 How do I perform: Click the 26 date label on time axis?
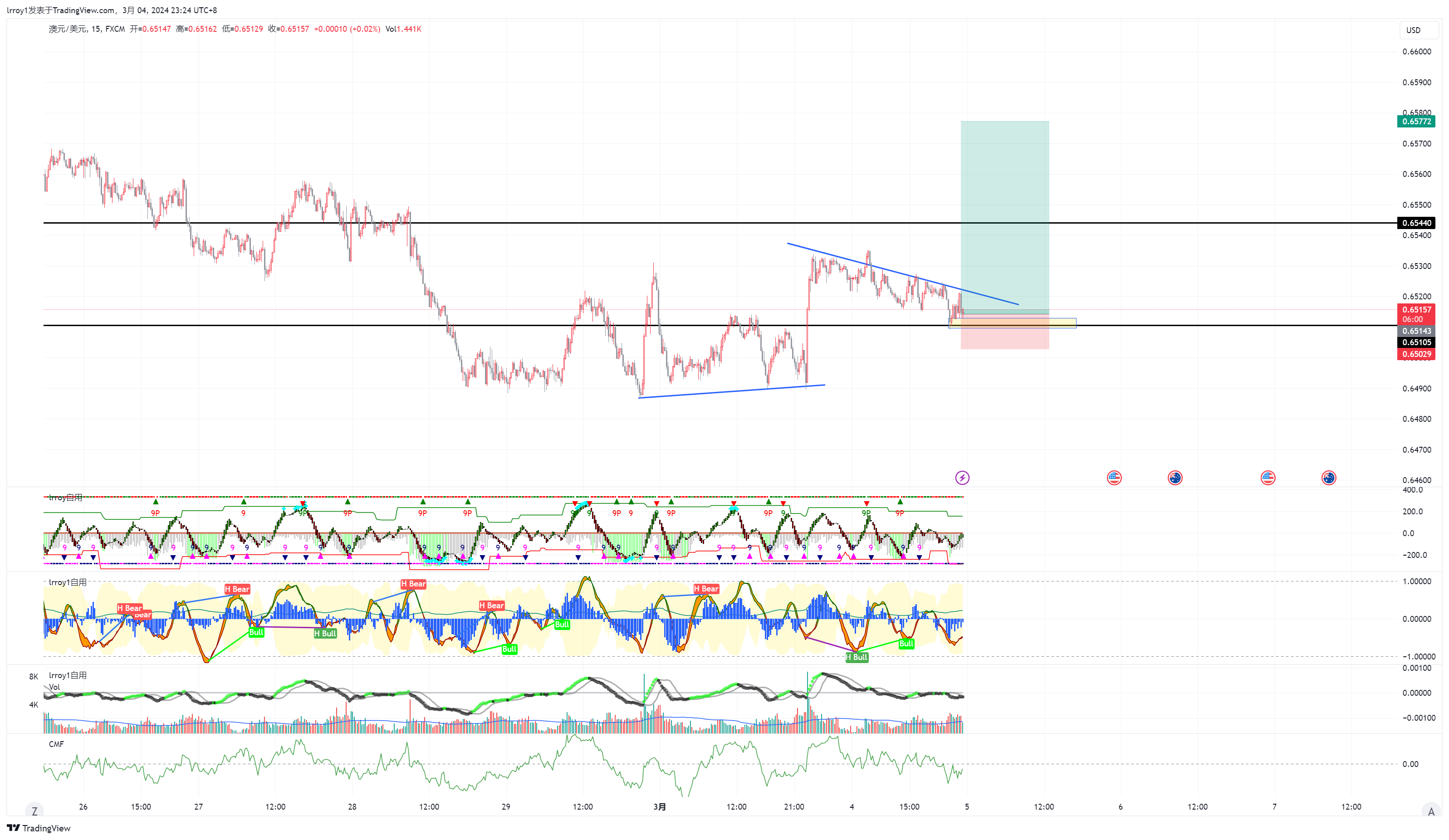[x=83, y=806]
